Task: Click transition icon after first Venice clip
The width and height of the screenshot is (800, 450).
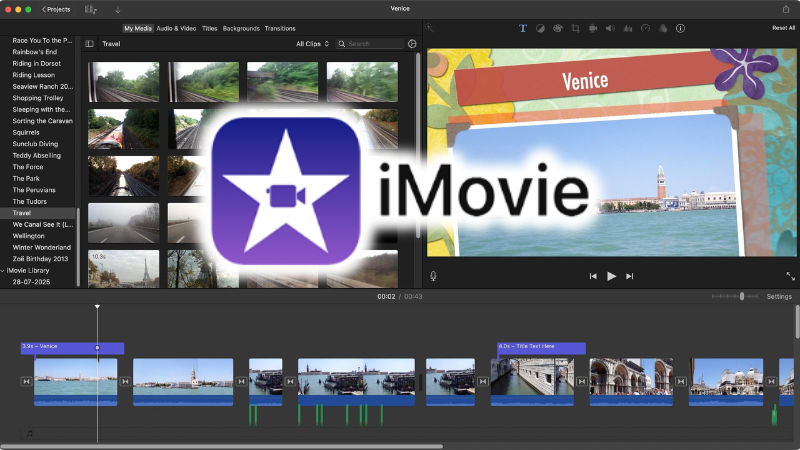Action: pyautogui.click(x=125, y=381)
